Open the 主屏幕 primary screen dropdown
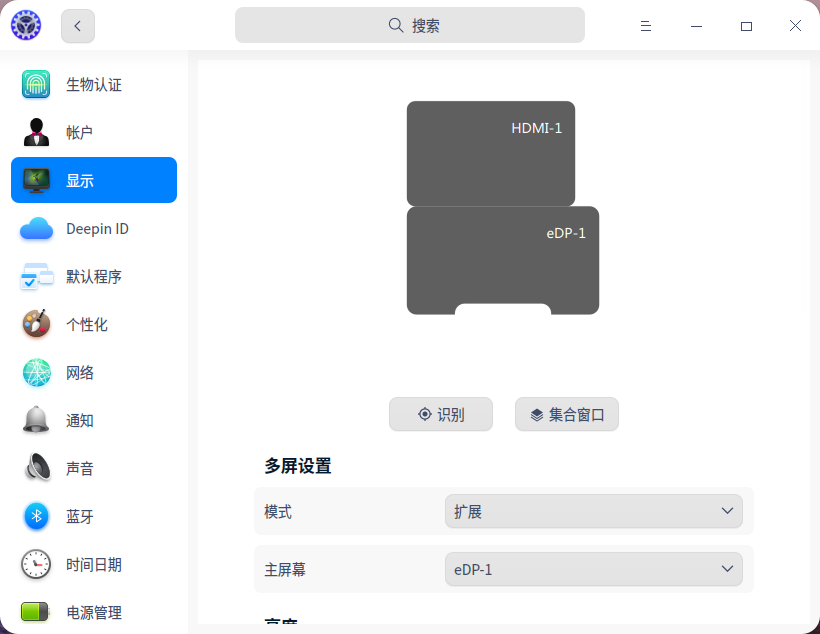This screenshot has width=820, height=634. (593, 568)
